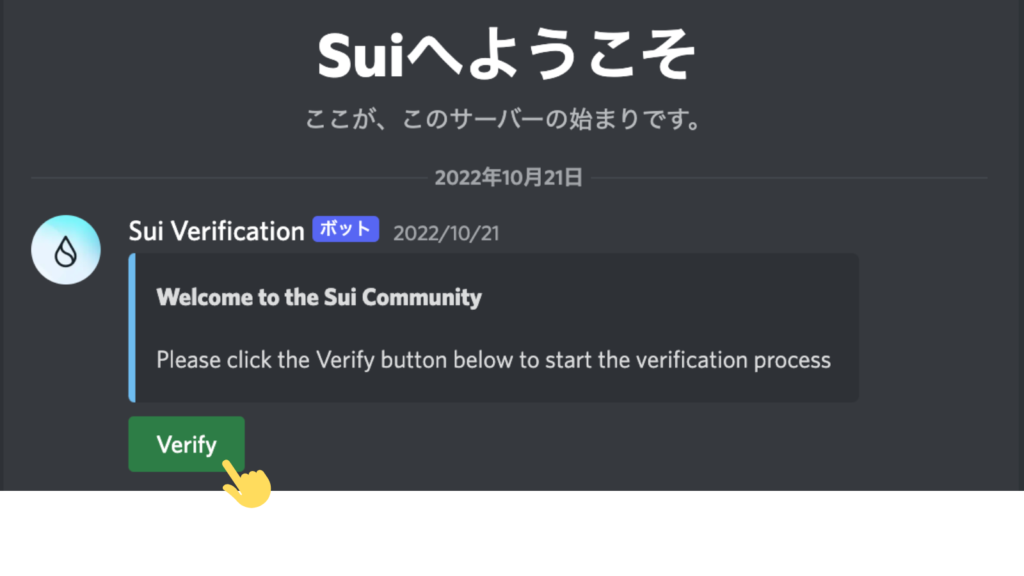This screenshot has width=1024, height=576.
Task: Click the divider line left of the date
Action: 229,178
